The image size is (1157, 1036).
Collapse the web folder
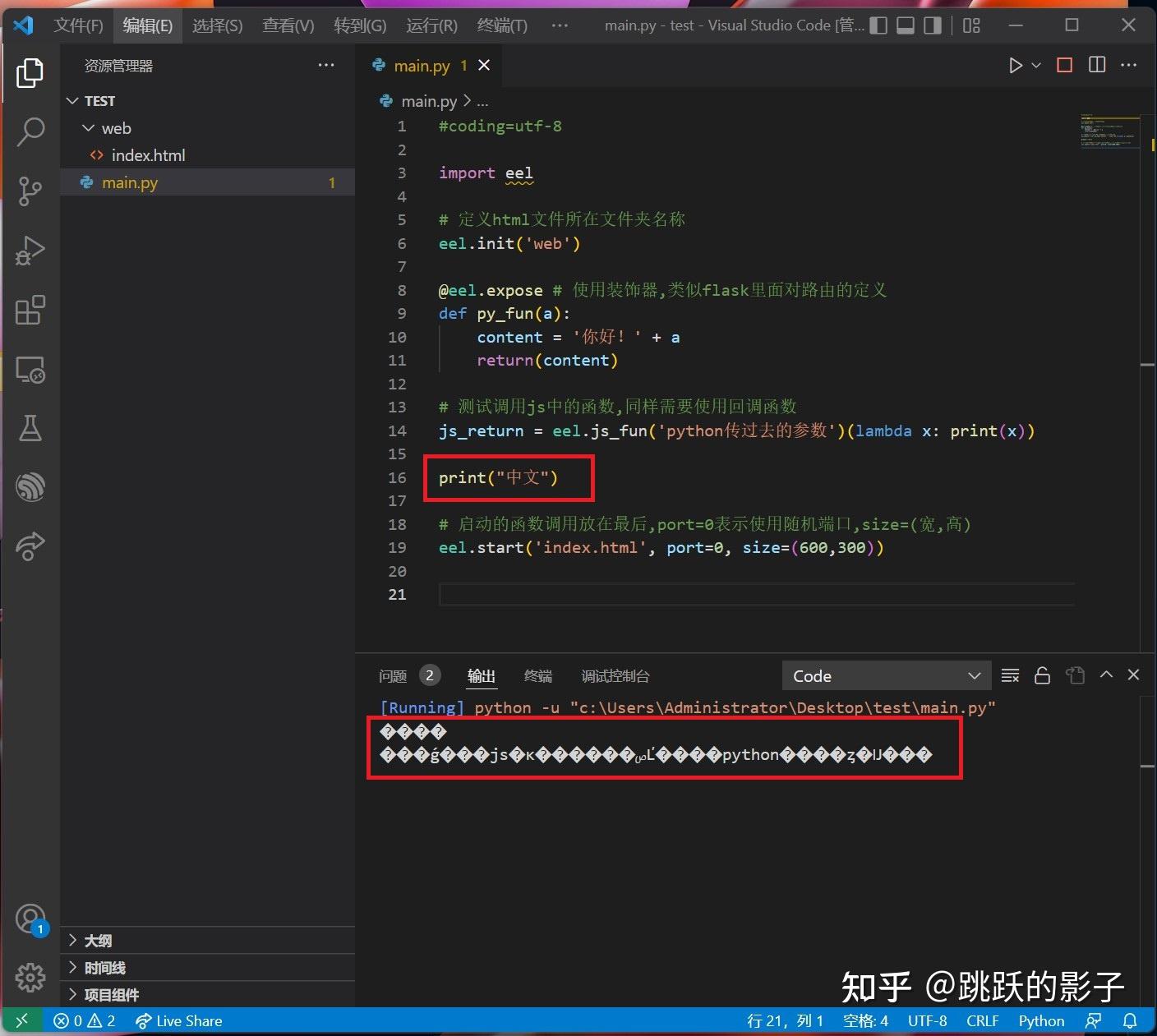click(208, 128)
